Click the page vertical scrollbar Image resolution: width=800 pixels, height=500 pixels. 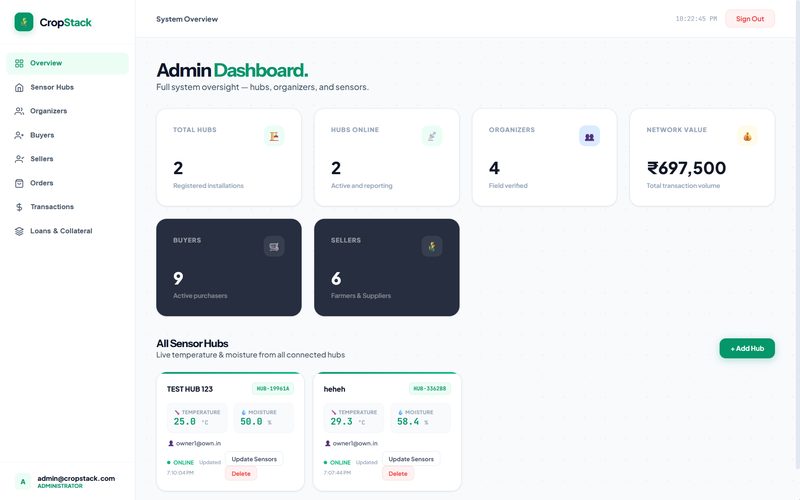pyautogui.click(x=797, y=235)
